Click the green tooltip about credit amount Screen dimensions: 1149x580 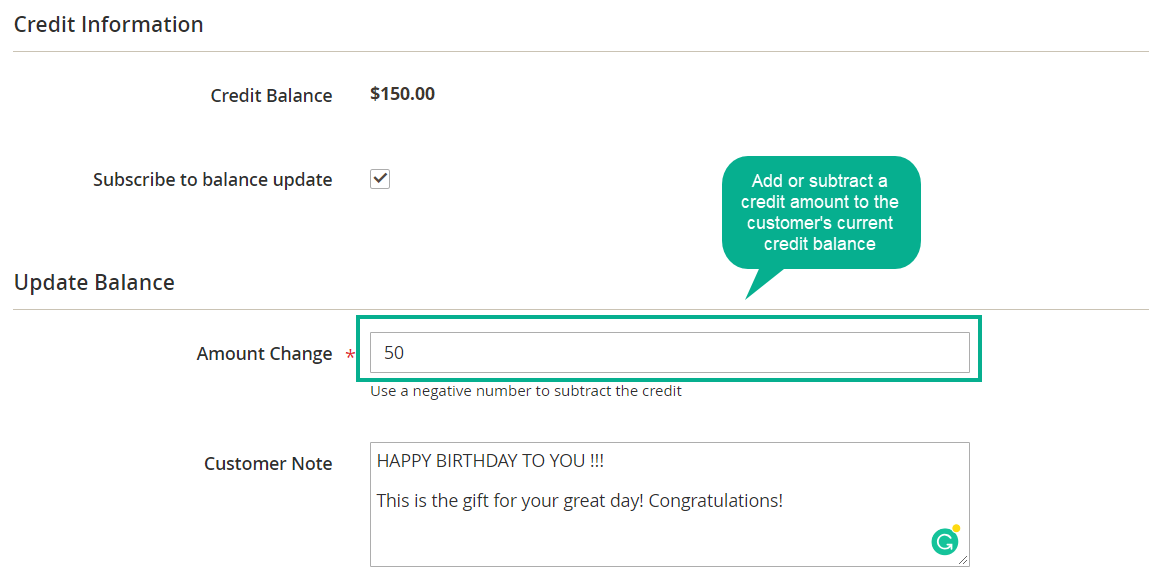(821, 212)
